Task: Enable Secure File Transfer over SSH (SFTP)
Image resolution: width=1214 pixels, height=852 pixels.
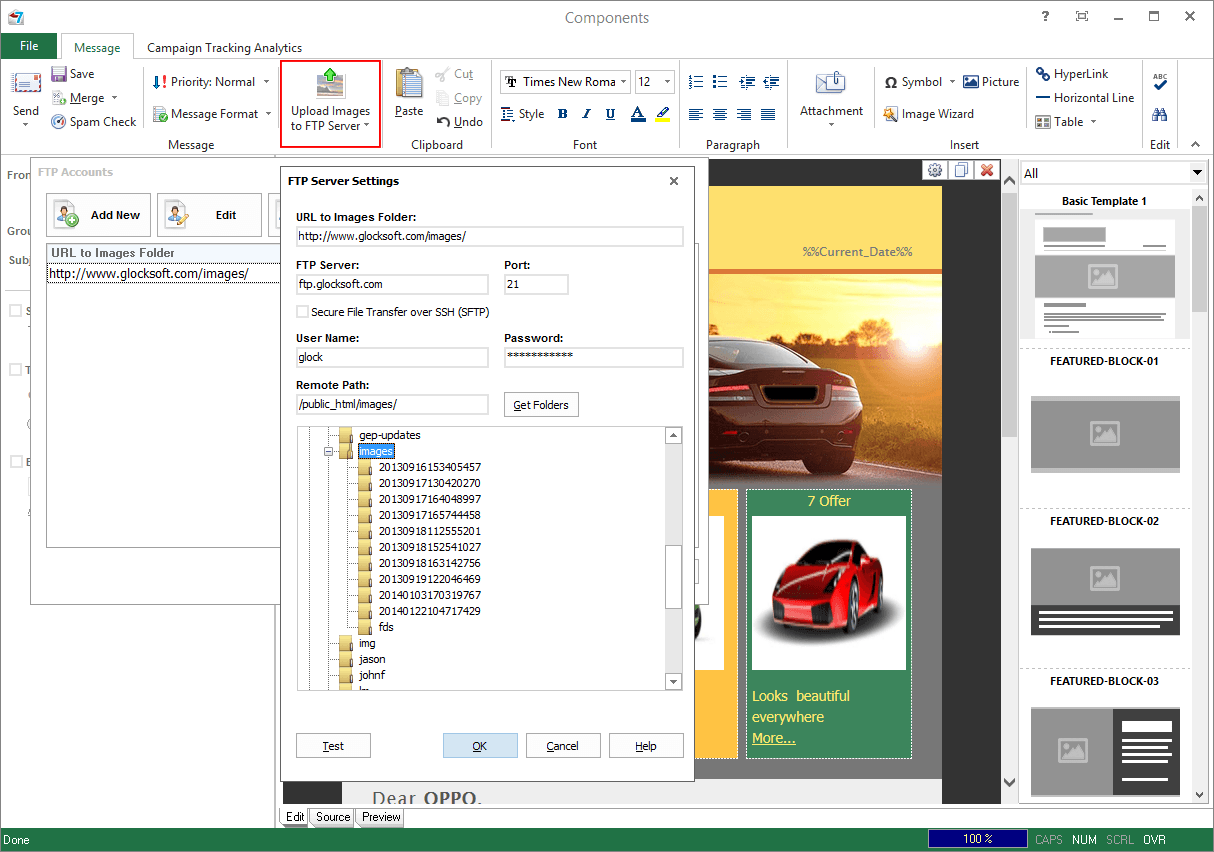Action: (x=303, y=312)
